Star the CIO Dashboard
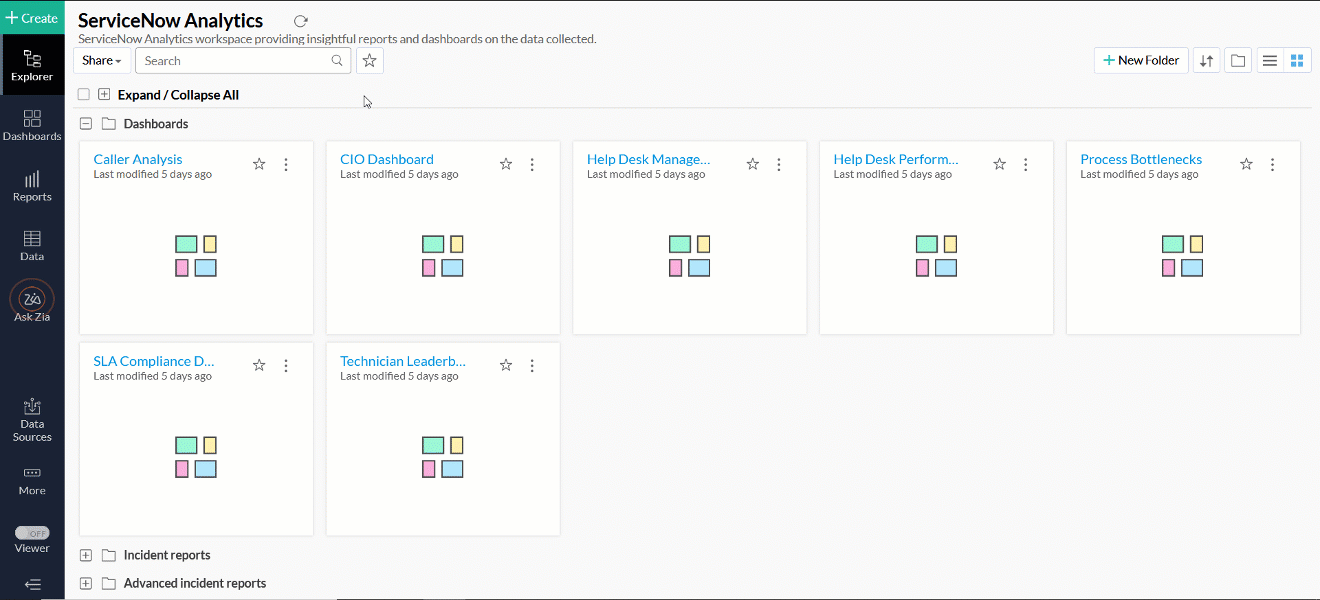Viewport: 1320px width, 600px height. pyautogui.click(x=505, y=163)
